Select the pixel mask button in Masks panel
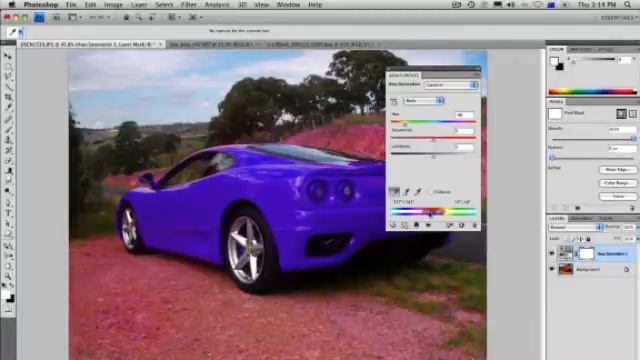The height and width of the screenshot is (360, 640). coord(621,114)
